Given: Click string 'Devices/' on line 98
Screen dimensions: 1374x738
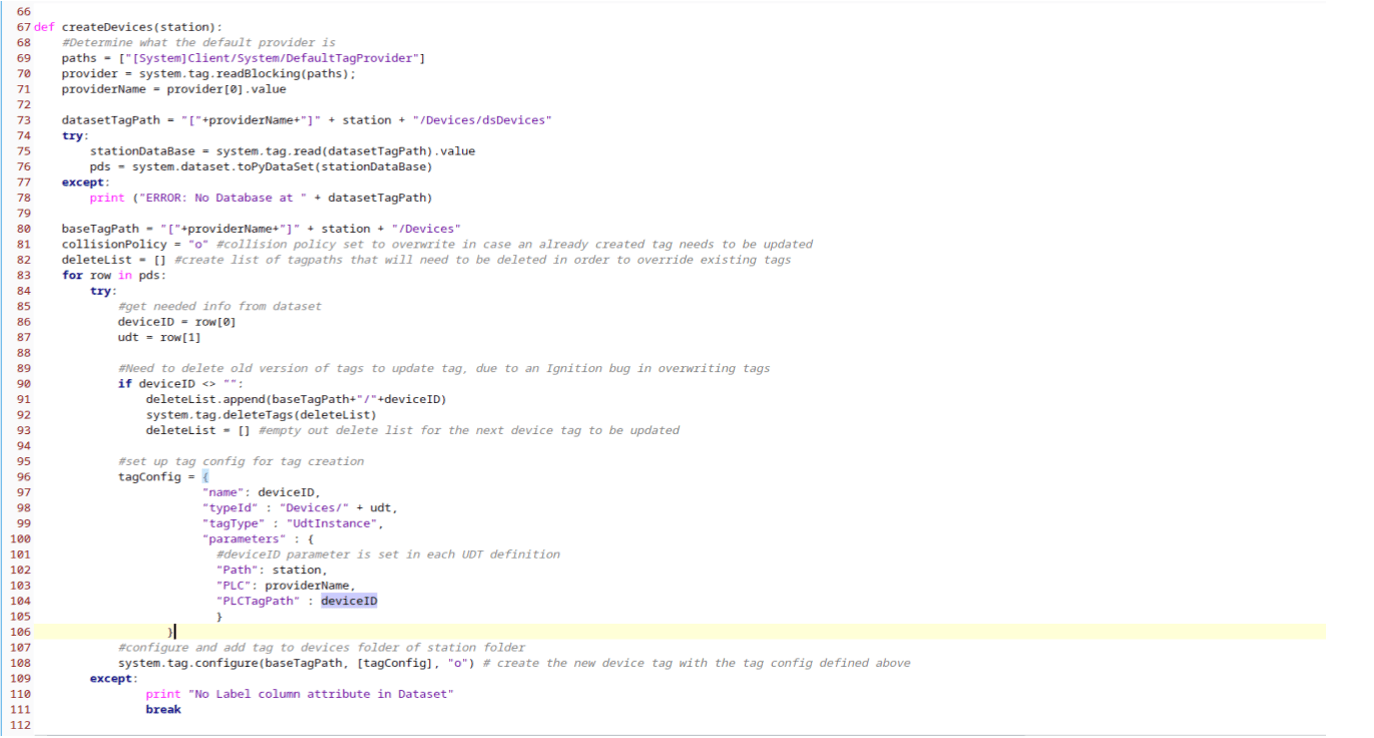Looking at the screenshot, I should coord(315,507).
